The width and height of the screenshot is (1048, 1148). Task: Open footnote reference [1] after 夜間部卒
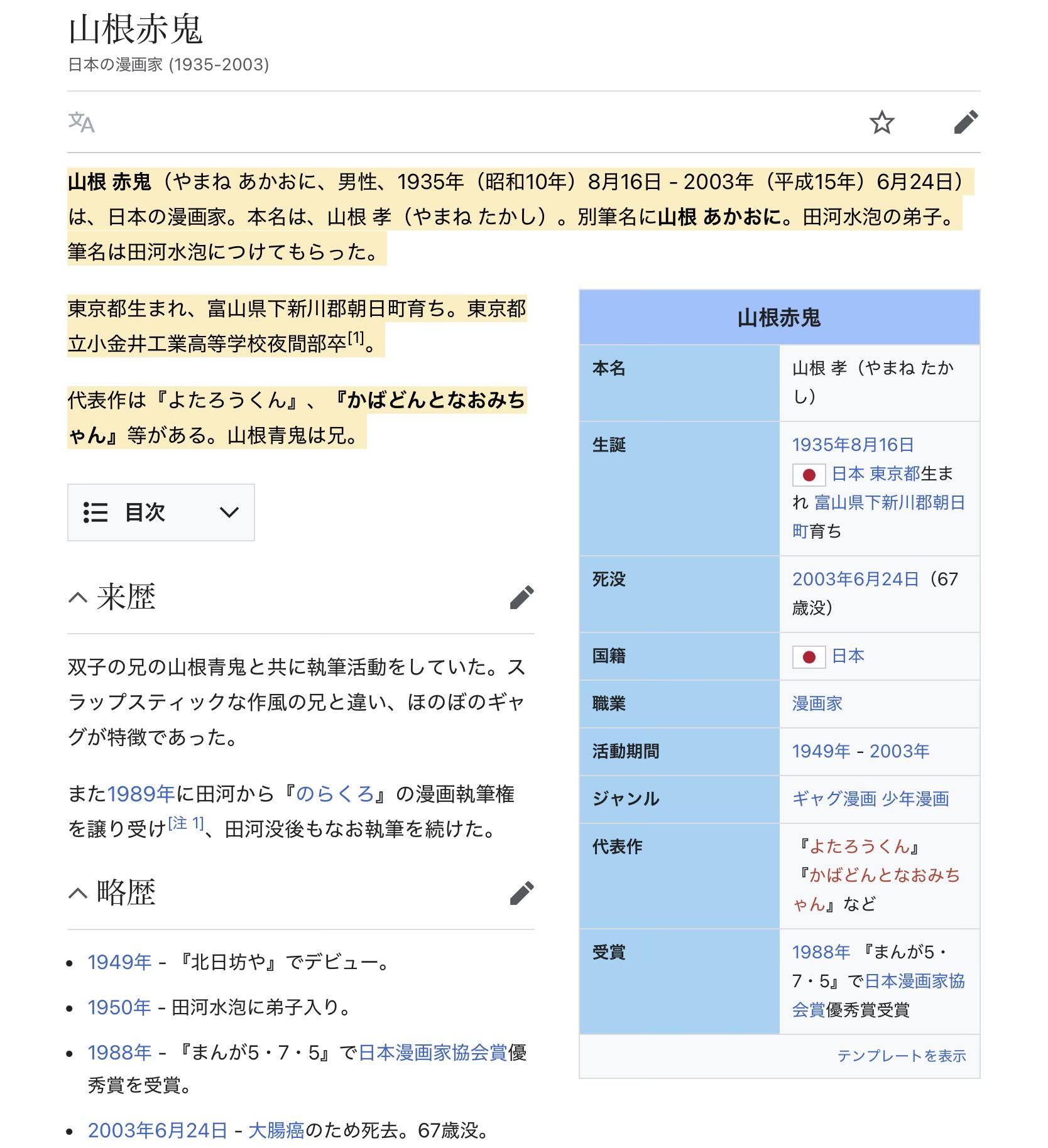[356, 338]
